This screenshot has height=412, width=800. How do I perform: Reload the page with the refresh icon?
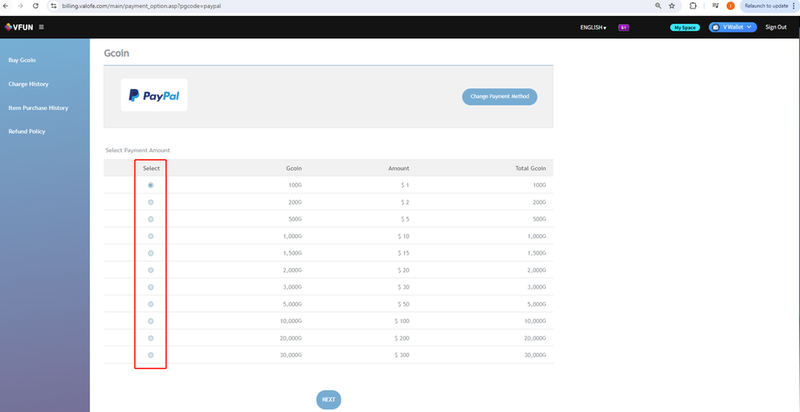[35, 6]
